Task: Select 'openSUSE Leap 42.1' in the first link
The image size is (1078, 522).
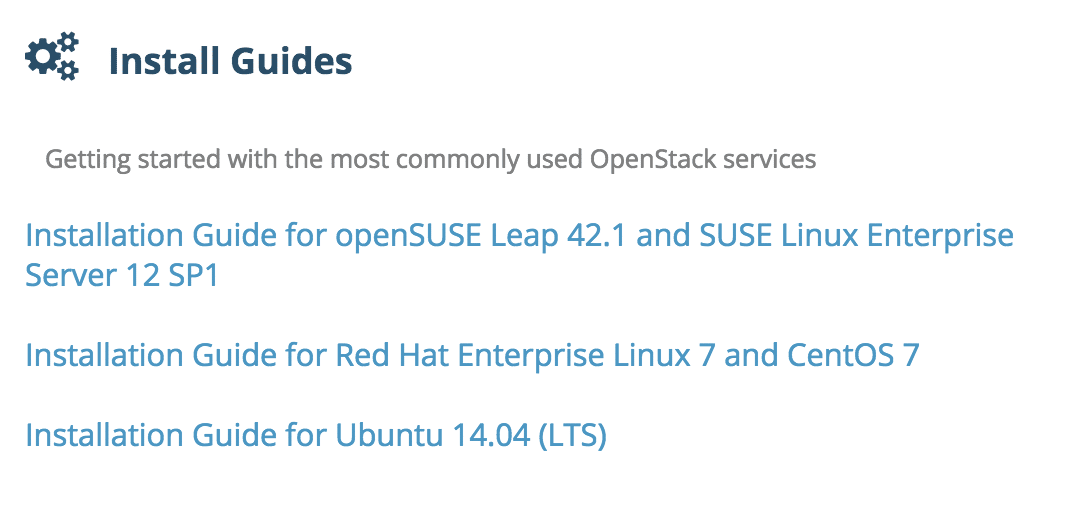Action: [x=482, y=237]
